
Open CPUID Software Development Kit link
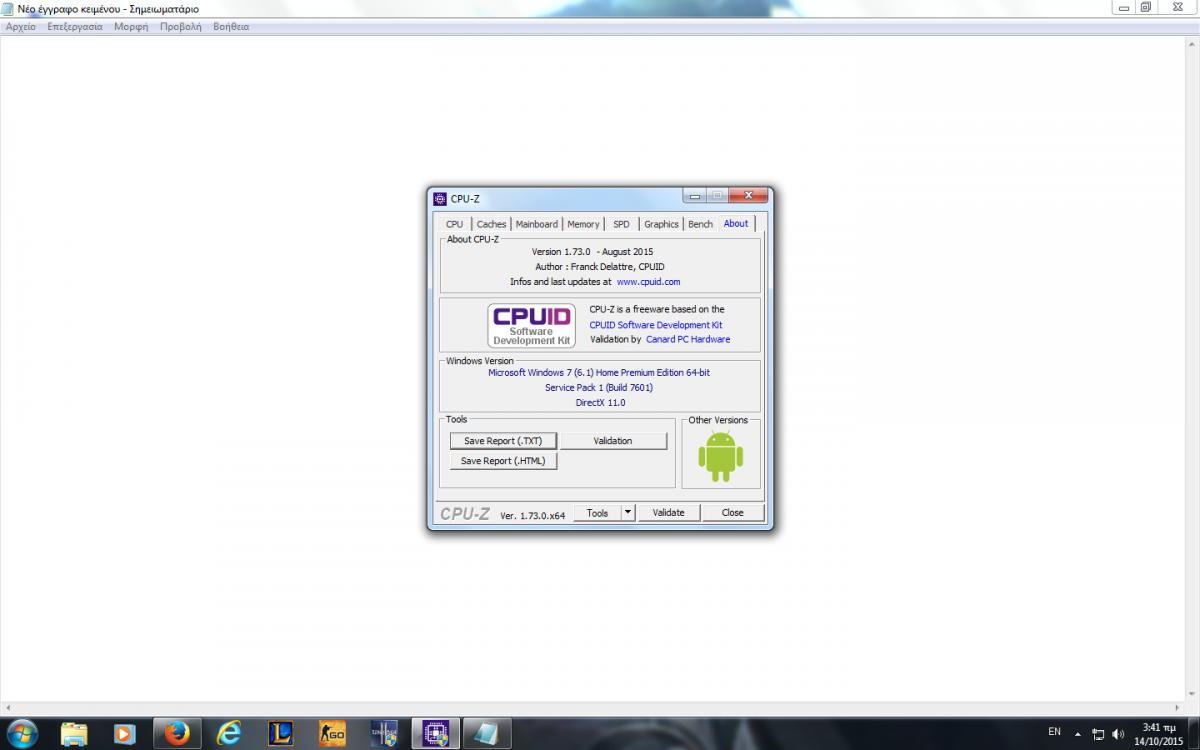[x=656, y=325]
